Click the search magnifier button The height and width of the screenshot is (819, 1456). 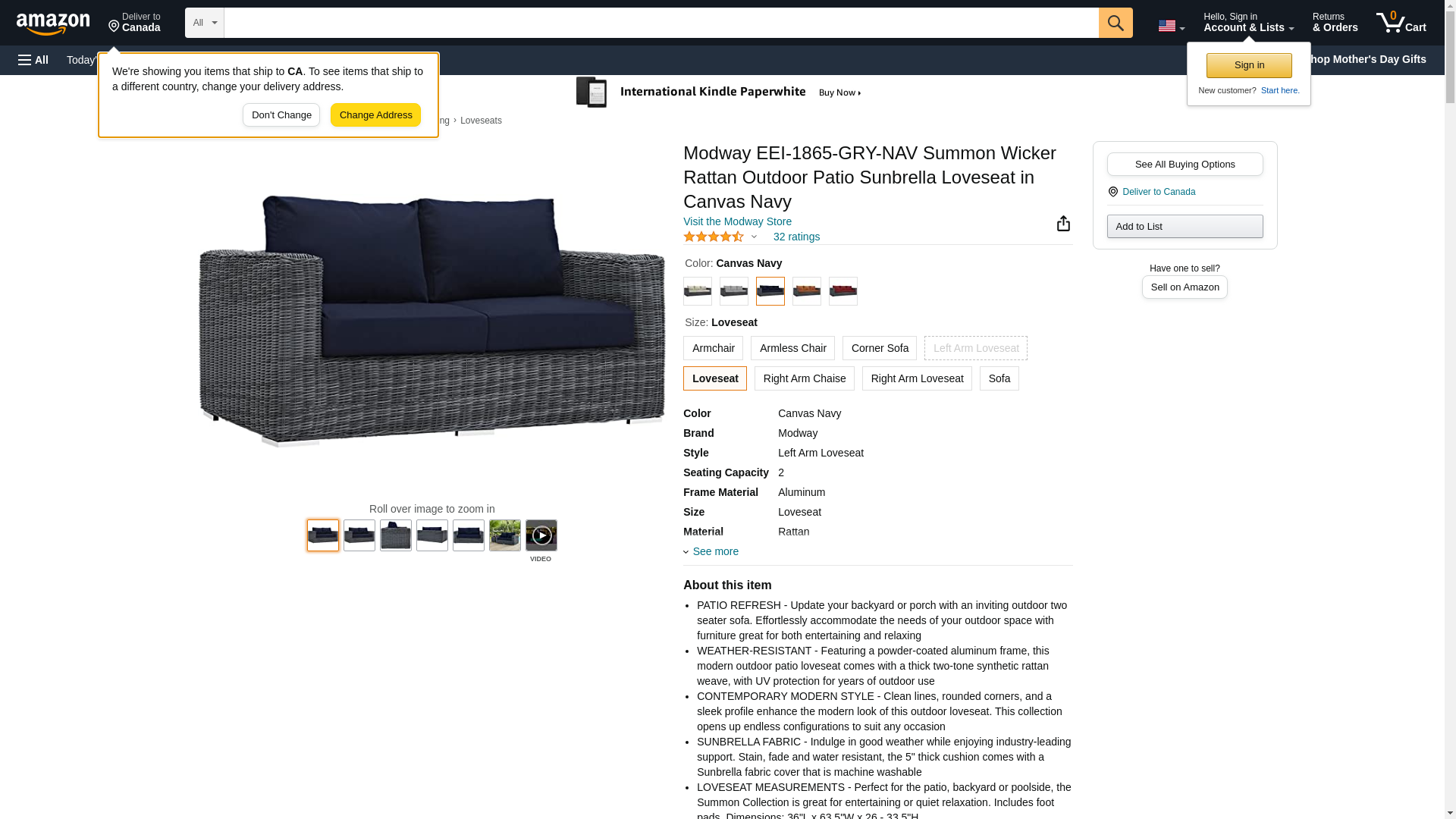point(1116,23)
